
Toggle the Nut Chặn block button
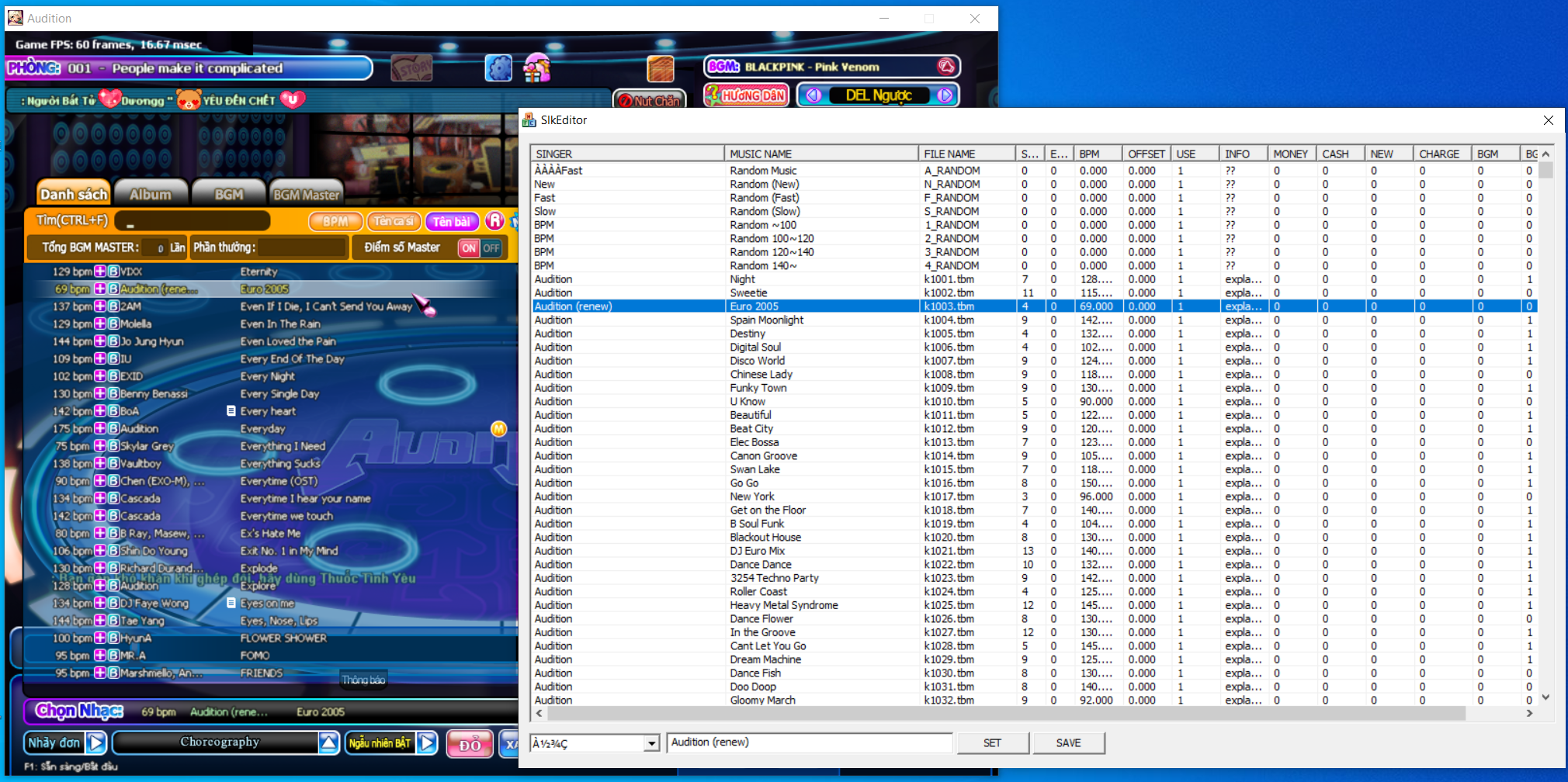[x=649, y=100]
